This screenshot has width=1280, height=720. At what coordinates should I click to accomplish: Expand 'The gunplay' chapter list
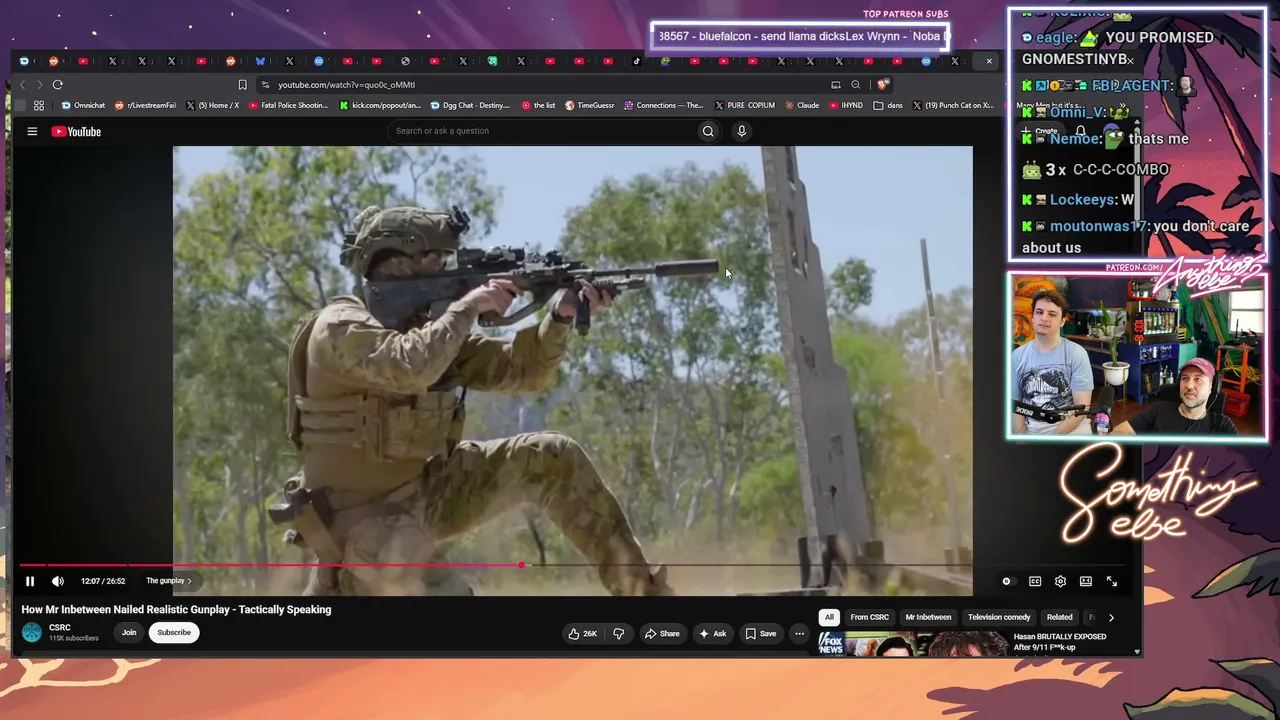tap(168, 581)
